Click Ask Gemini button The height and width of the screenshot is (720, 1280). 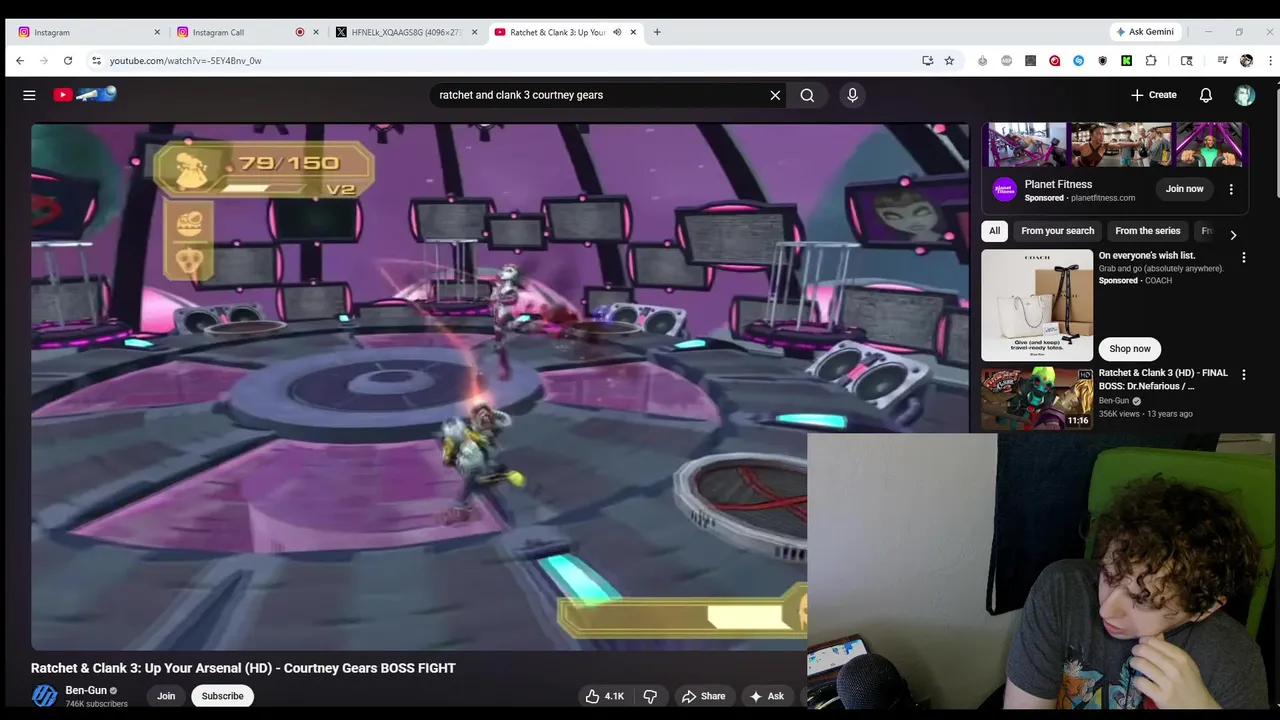tap(1146, 32)
